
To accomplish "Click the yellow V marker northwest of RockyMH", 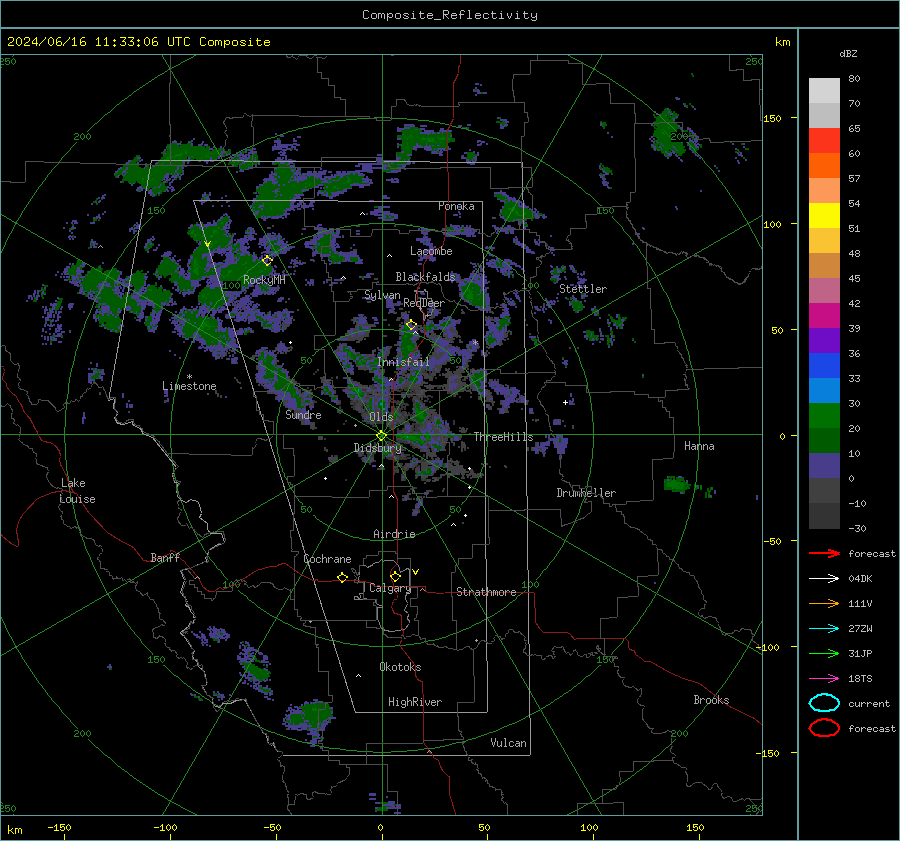I will [x=208, y=245].
